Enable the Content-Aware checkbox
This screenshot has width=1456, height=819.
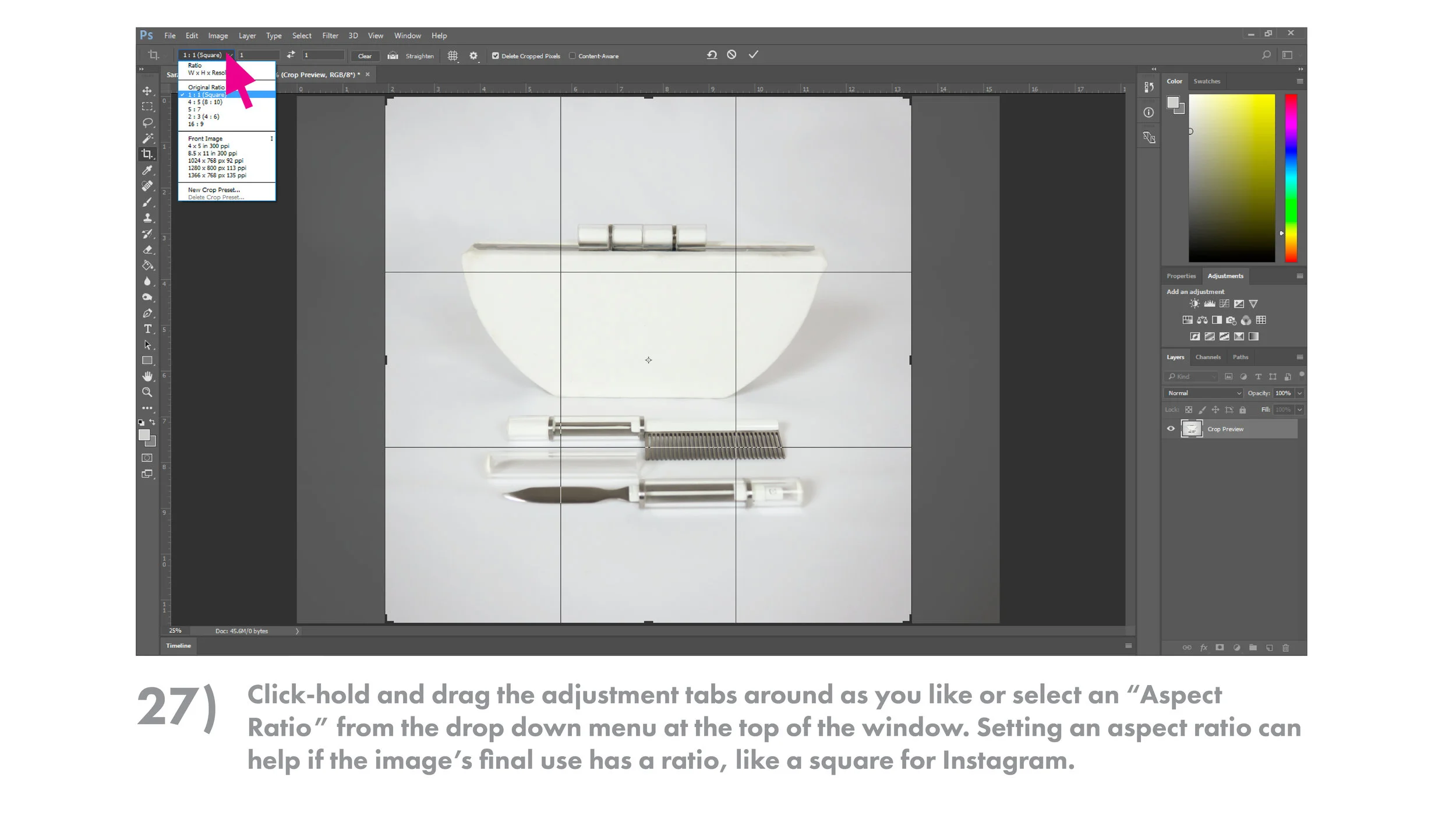click(572, 56)
